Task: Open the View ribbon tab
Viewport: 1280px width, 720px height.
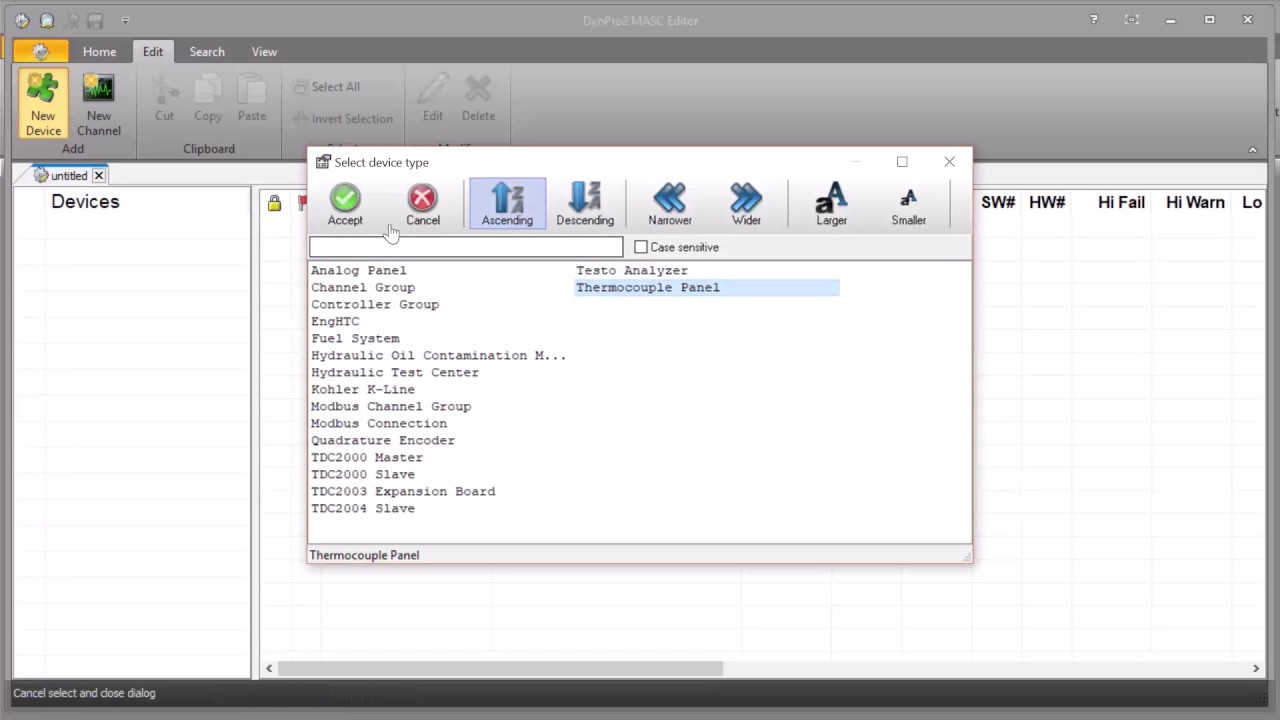Action: [264, 51]
